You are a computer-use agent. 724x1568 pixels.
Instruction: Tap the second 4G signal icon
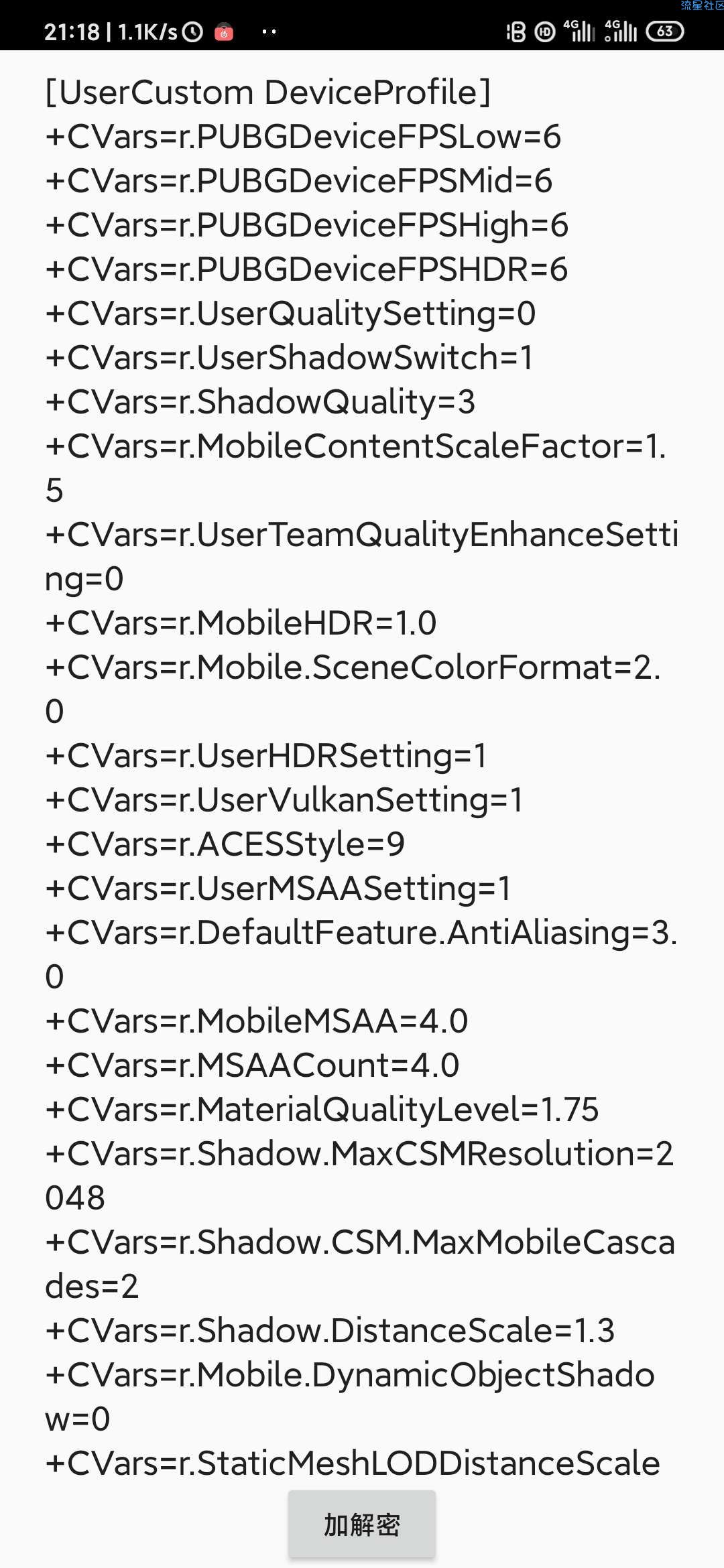tap(620, 30)
